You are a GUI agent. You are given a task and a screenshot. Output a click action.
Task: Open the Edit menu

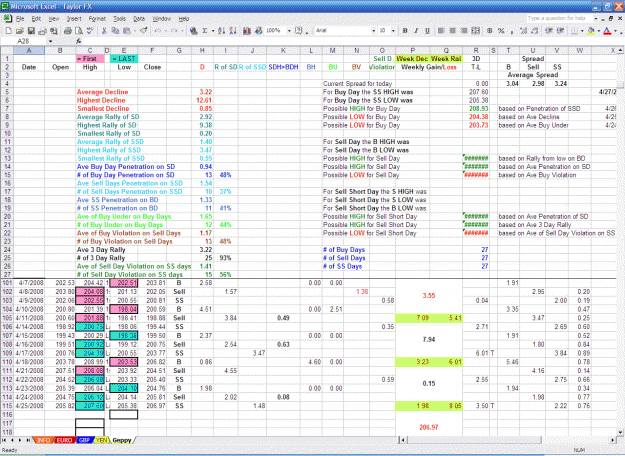tap(36, 19)
